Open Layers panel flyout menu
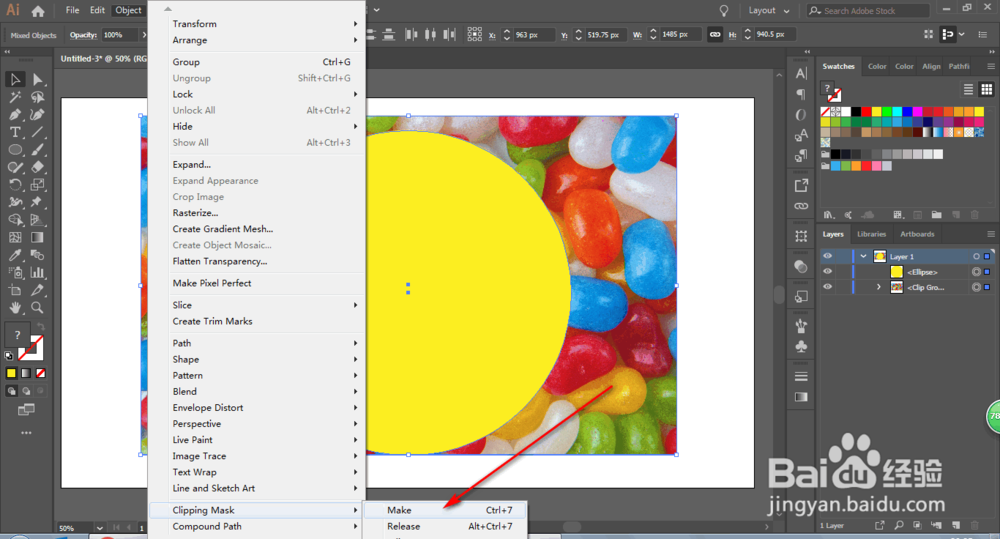The width and height of the screenshot is (1000, 539). tap(990, 234)
